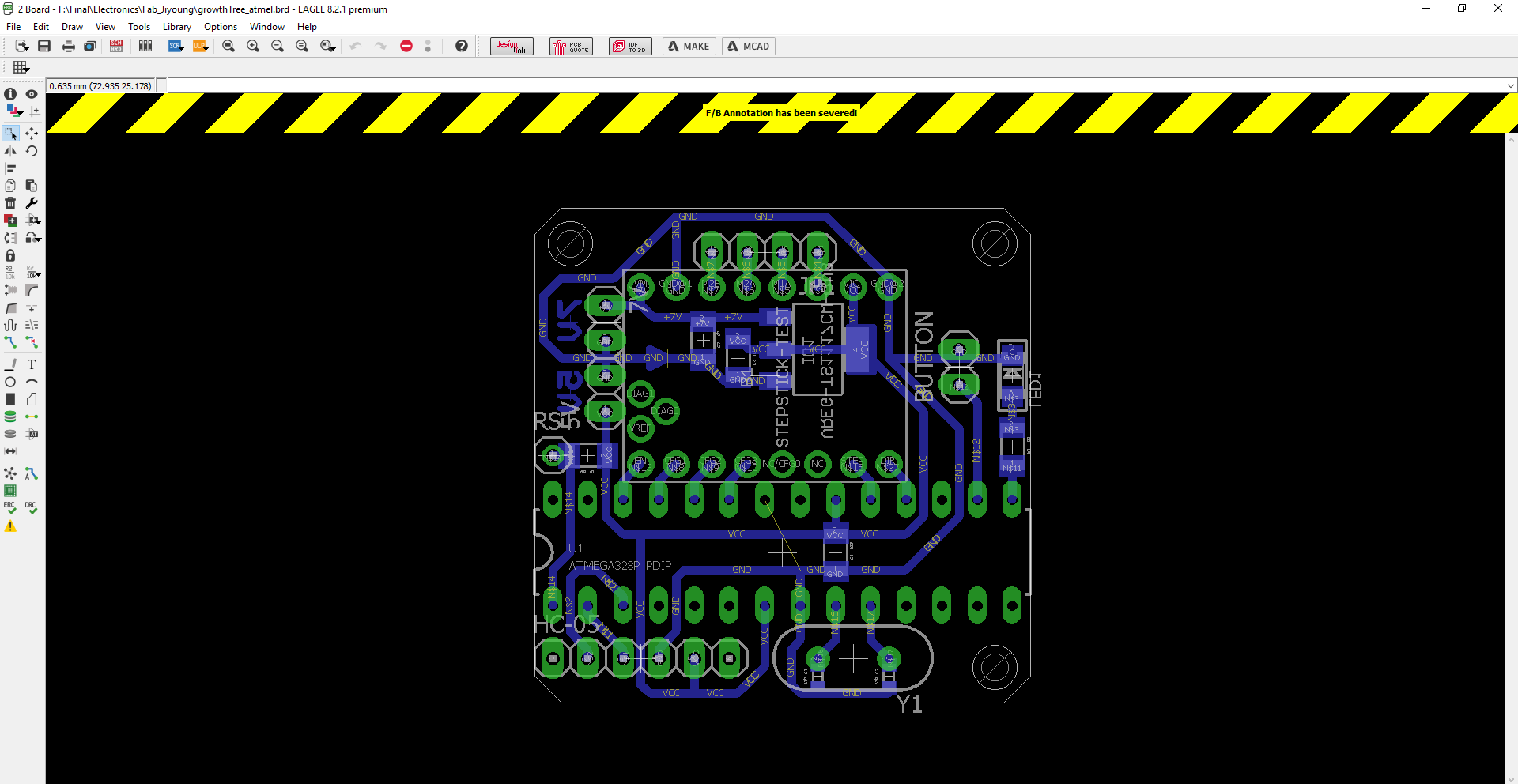This screenshot has height=784, width=1518.
Task: Open the Errors warning icon
Action: click(x=10, y=526)
